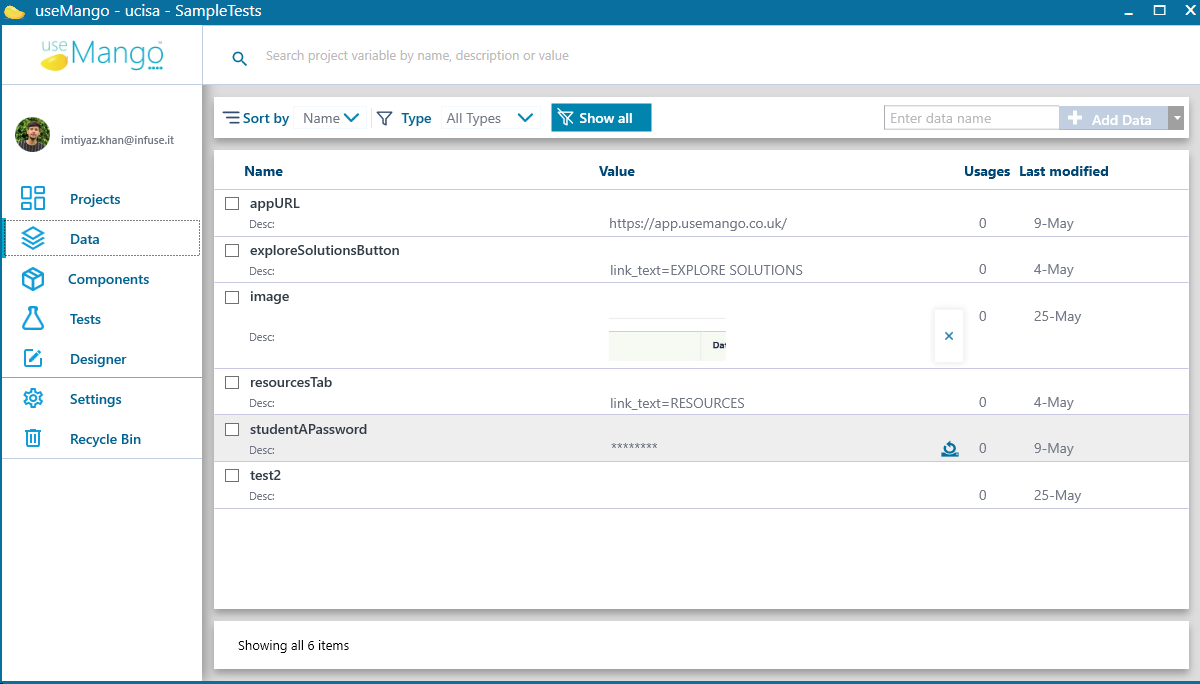Open the Add Data dropdown arrow
1200x684 pixels.
coord(1177,118)
